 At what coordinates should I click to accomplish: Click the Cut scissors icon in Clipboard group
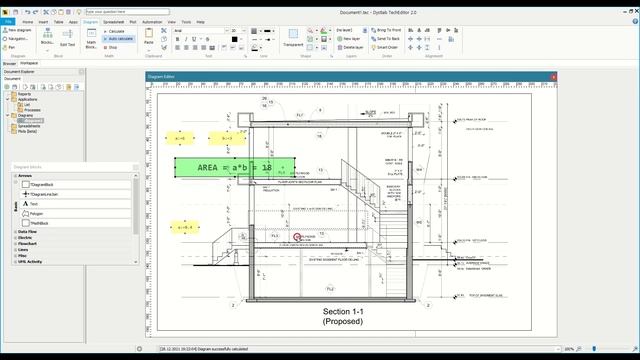(164, 31)
